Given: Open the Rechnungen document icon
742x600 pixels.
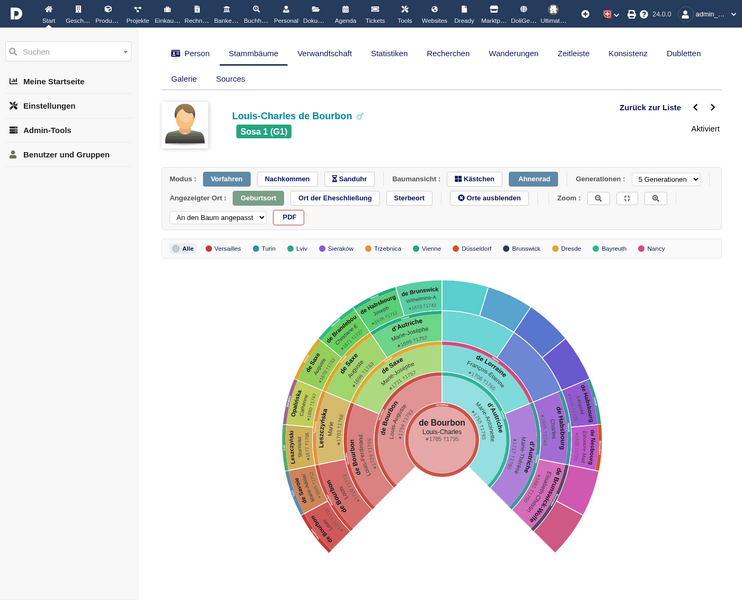Looking at the screenshot, I should coord(197,9).
